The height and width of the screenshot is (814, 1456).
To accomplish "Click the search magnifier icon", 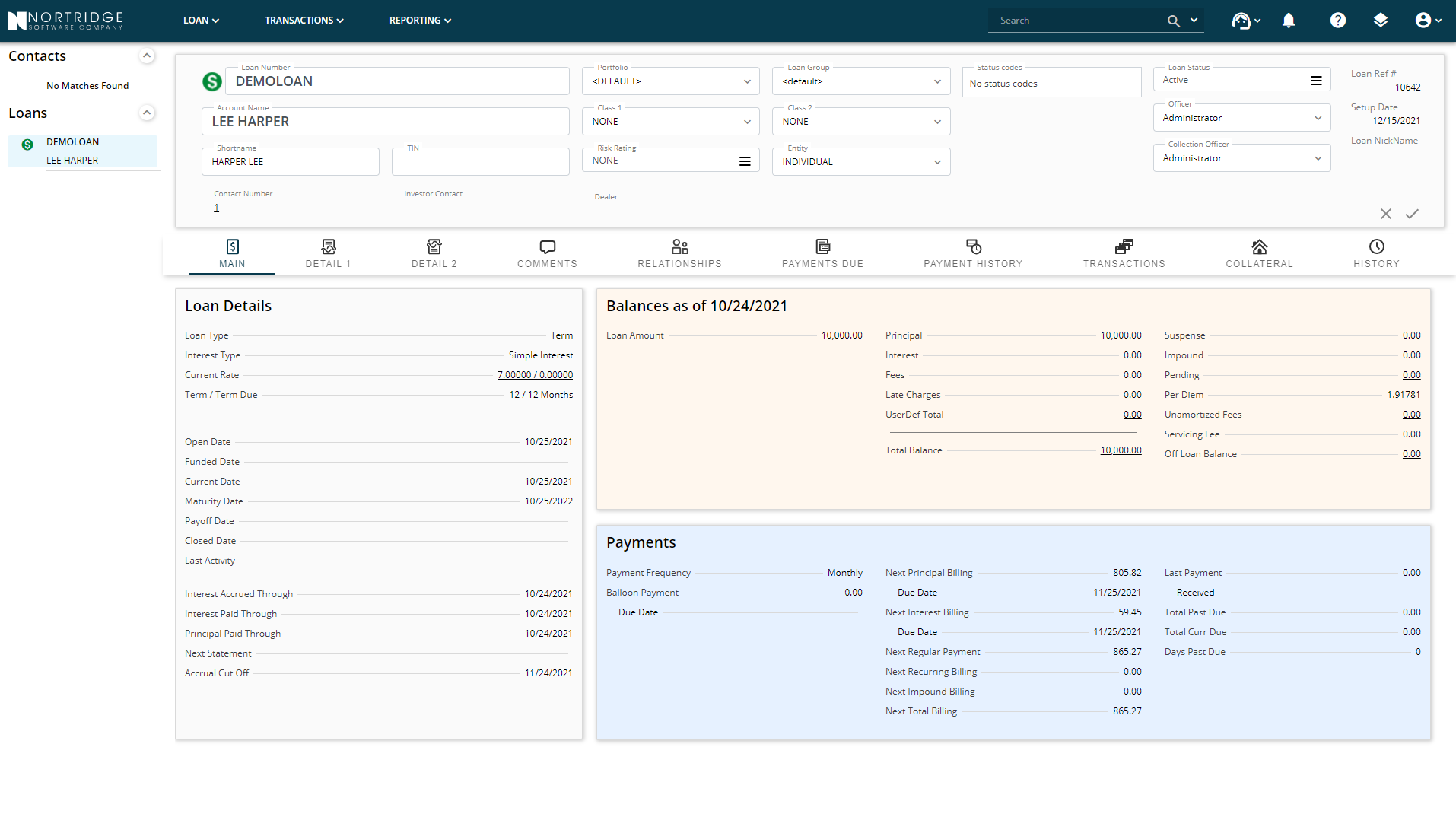I will point(1173,21).
